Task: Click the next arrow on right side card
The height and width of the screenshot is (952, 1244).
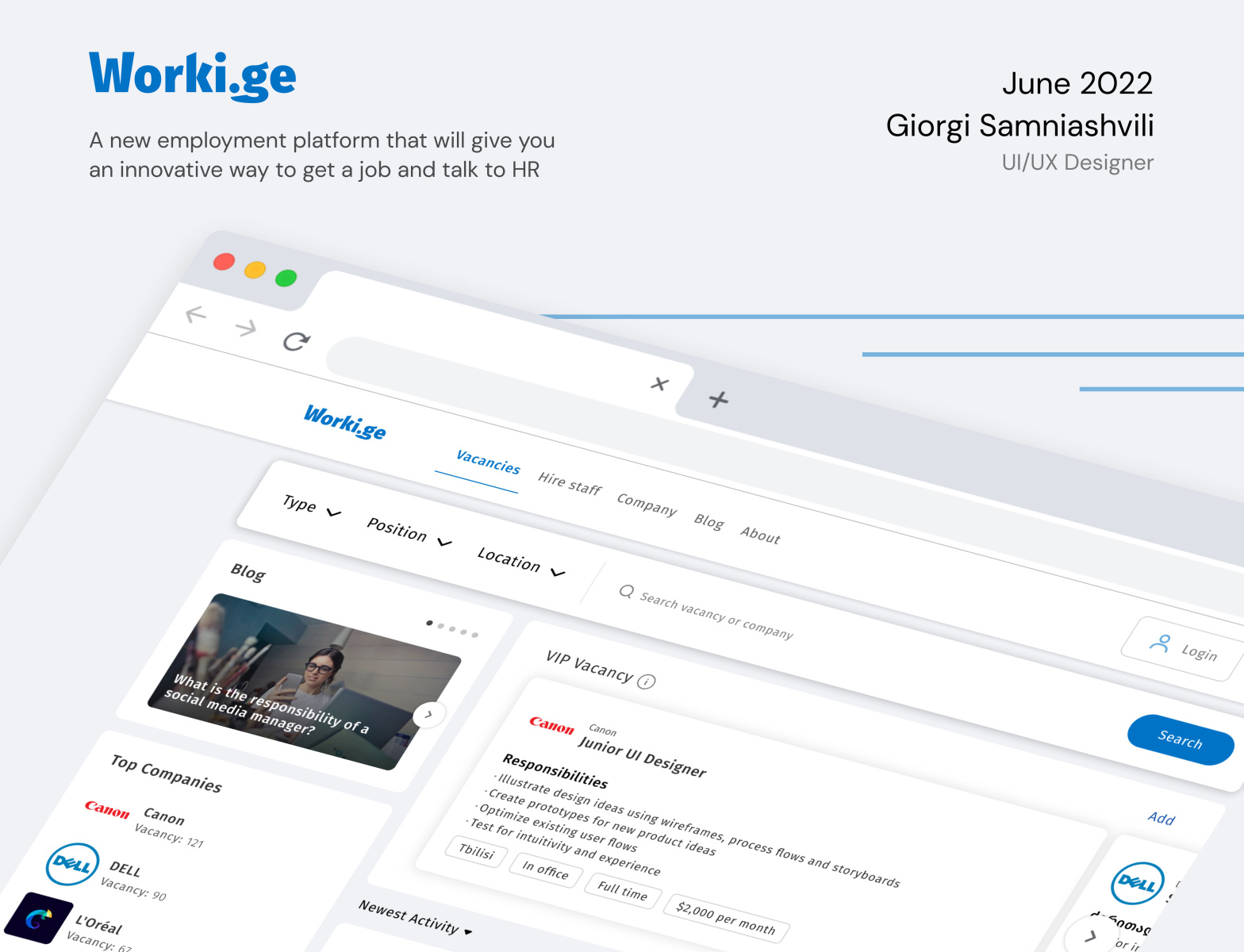Action: 1091,936
